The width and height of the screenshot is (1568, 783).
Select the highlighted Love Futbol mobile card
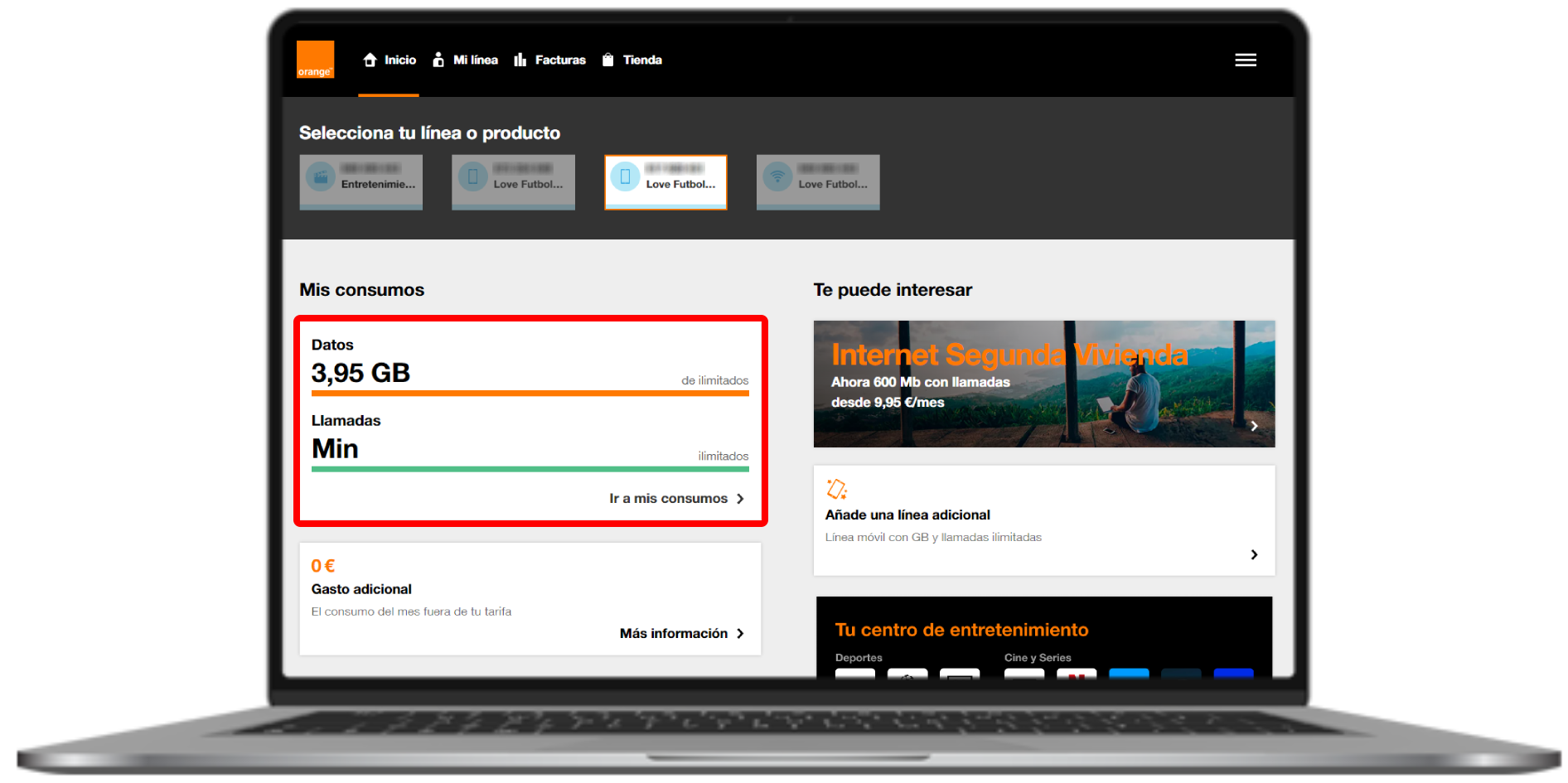pyautogui.click(x=665, y=181)
